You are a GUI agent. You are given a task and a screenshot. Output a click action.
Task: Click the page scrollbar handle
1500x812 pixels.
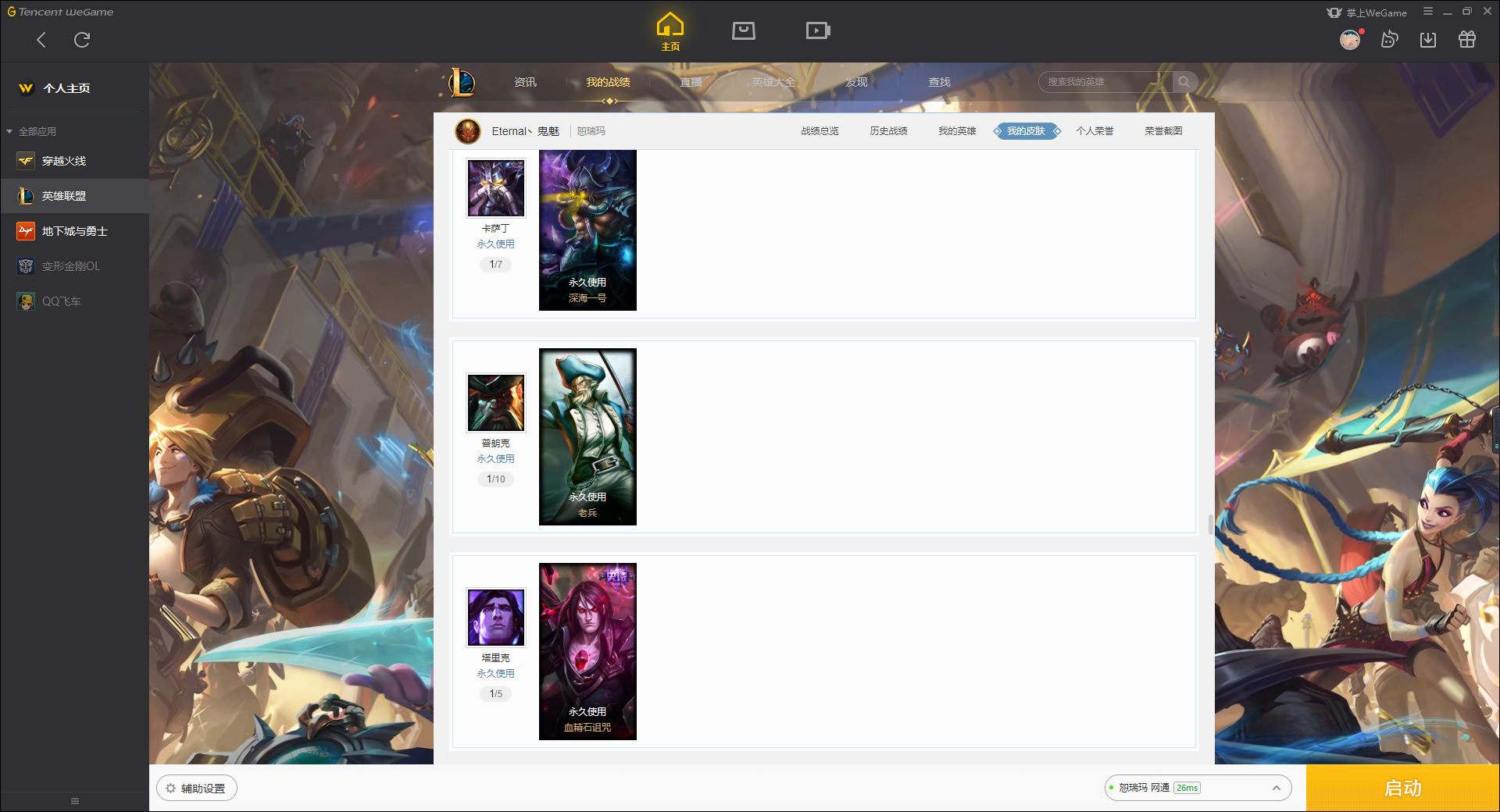tap(1210, 524)
